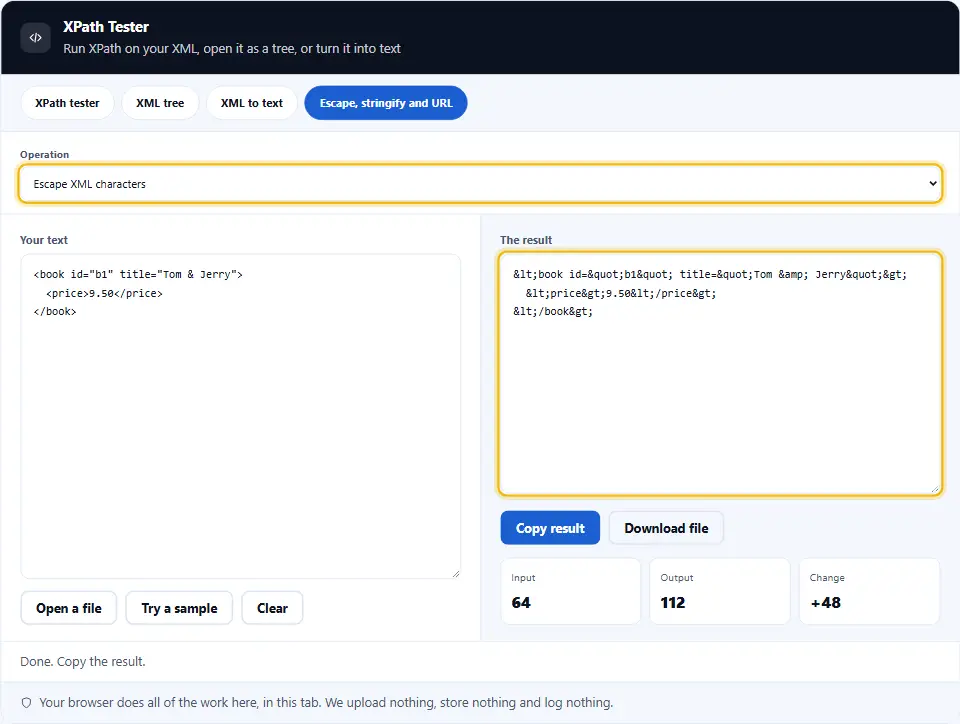Click inside the Your text input area
The width and height of the screenshot is (960, 724).
point(241,416)
